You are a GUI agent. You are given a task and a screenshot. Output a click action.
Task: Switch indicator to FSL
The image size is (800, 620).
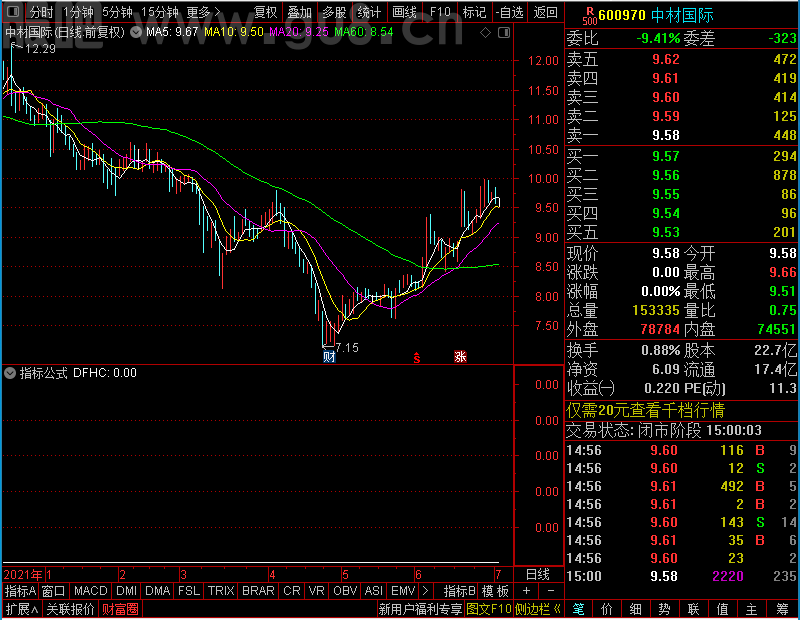click(189, 591)
